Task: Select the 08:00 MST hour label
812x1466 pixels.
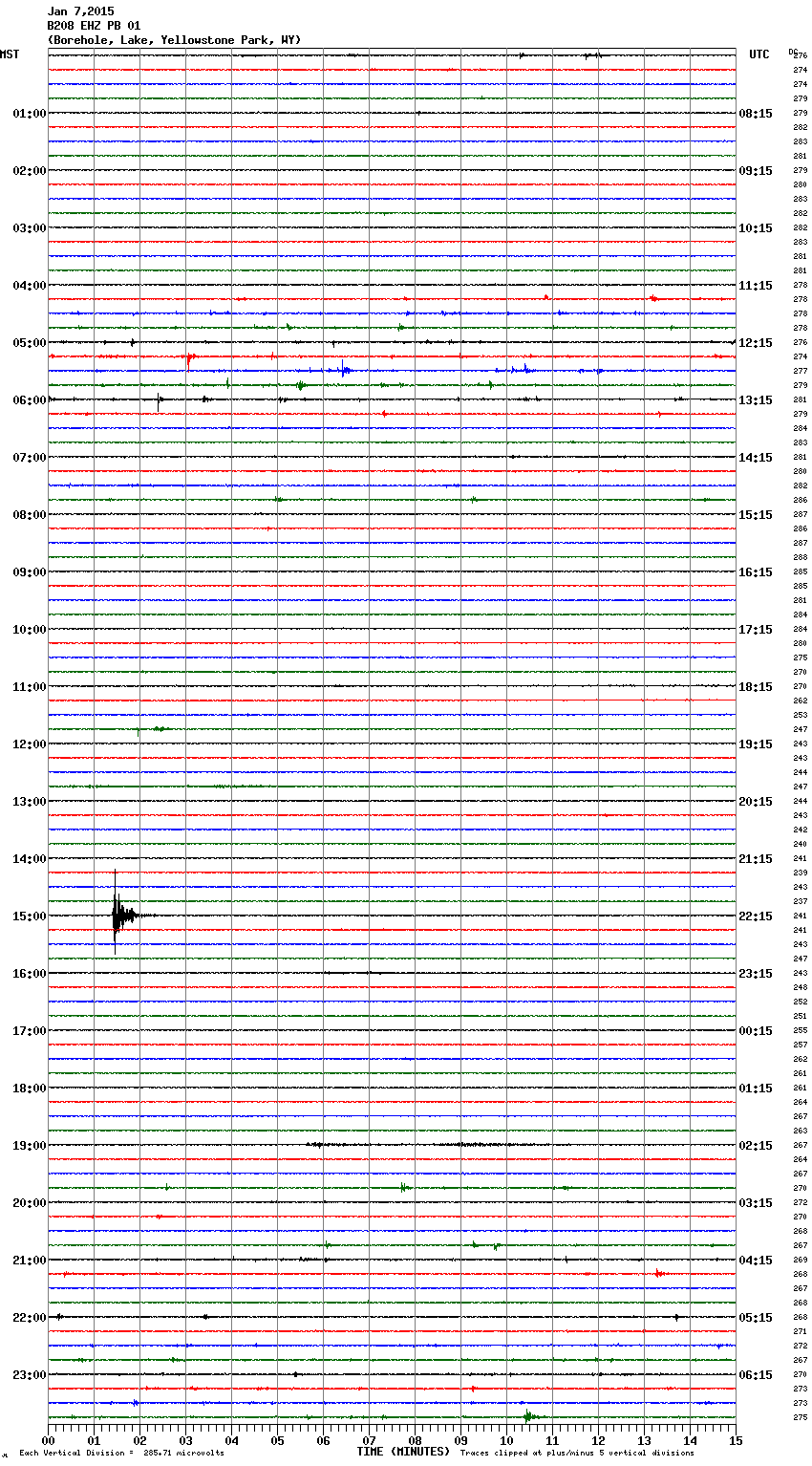Action: pos(30,515)
